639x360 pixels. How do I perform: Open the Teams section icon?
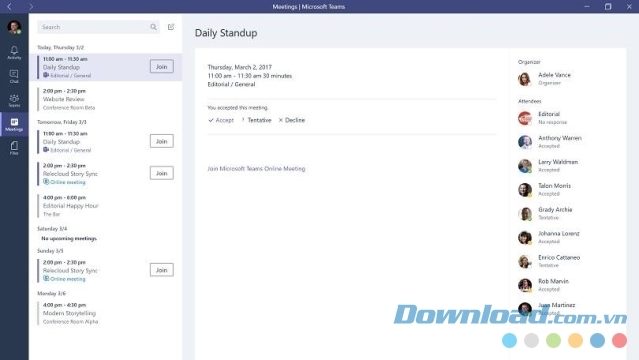pyautogui.click(x=14, y=100)
